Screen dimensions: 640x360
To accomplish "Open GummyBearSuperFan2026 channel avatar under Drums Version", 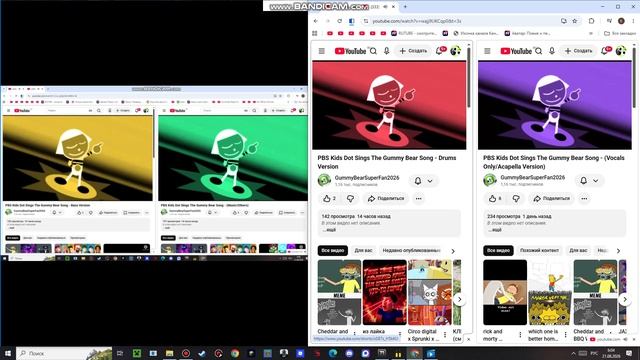I will tap(324, 180).
